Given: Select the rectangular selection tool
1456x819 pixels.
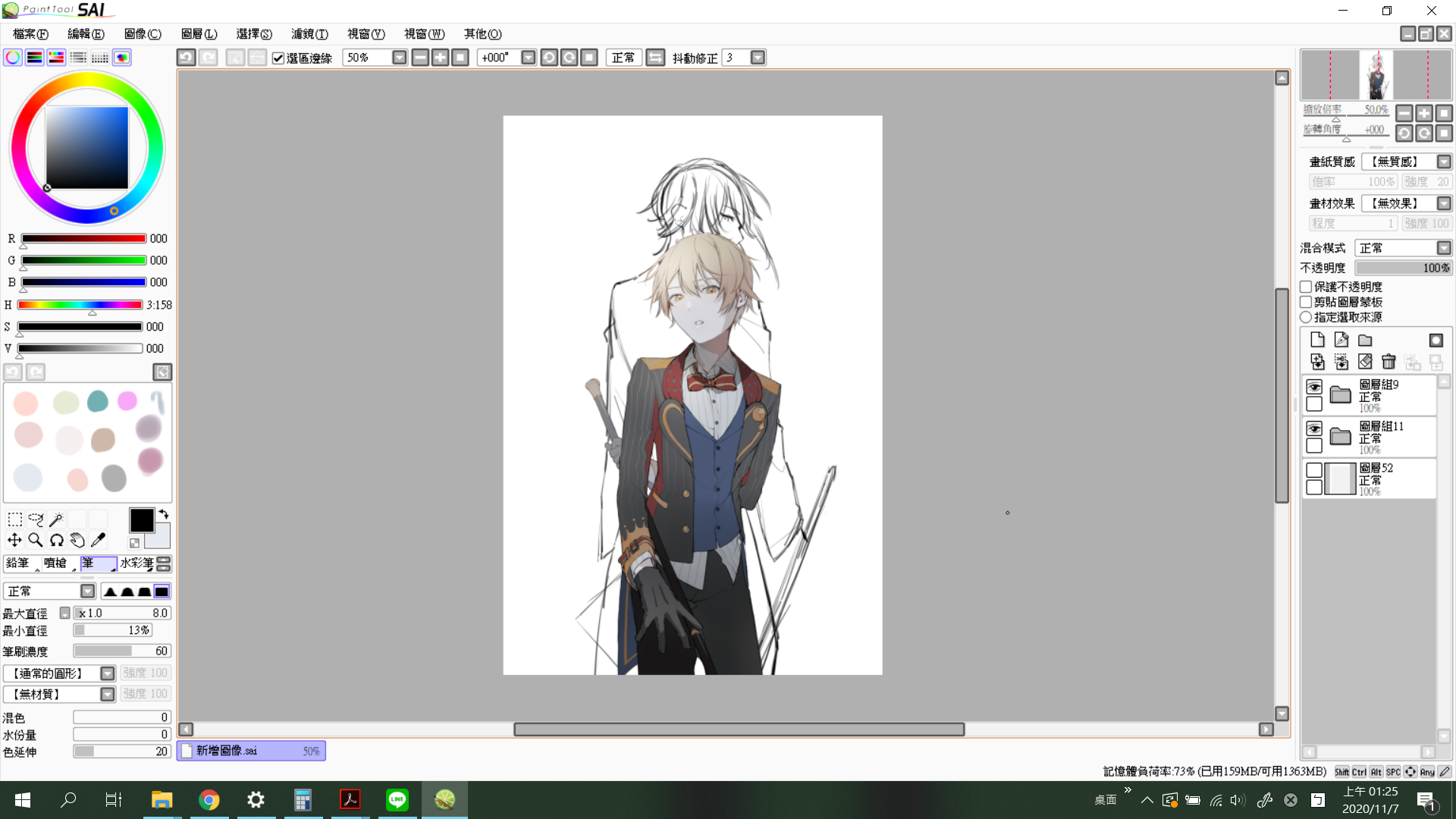Looking at the screenshot, I should point(14,519).
